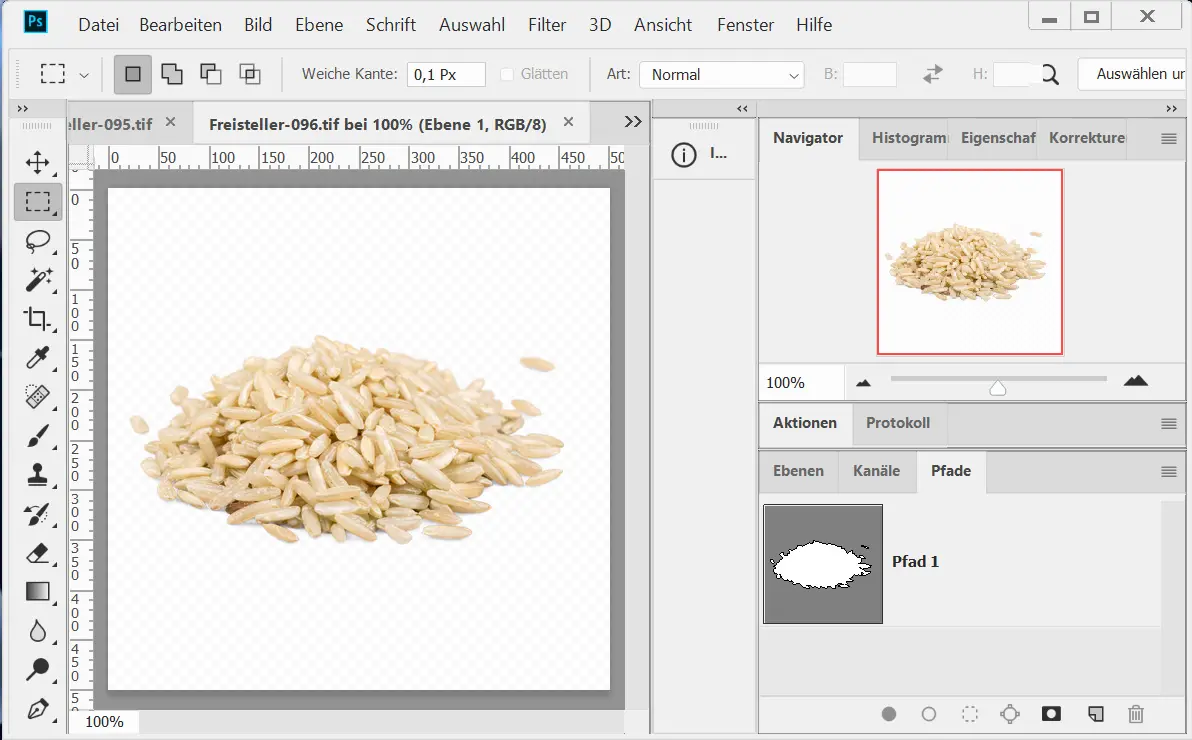The image size is (1192, 740).
Task: Load path as selection icon
Action: (x=969, y=714)
